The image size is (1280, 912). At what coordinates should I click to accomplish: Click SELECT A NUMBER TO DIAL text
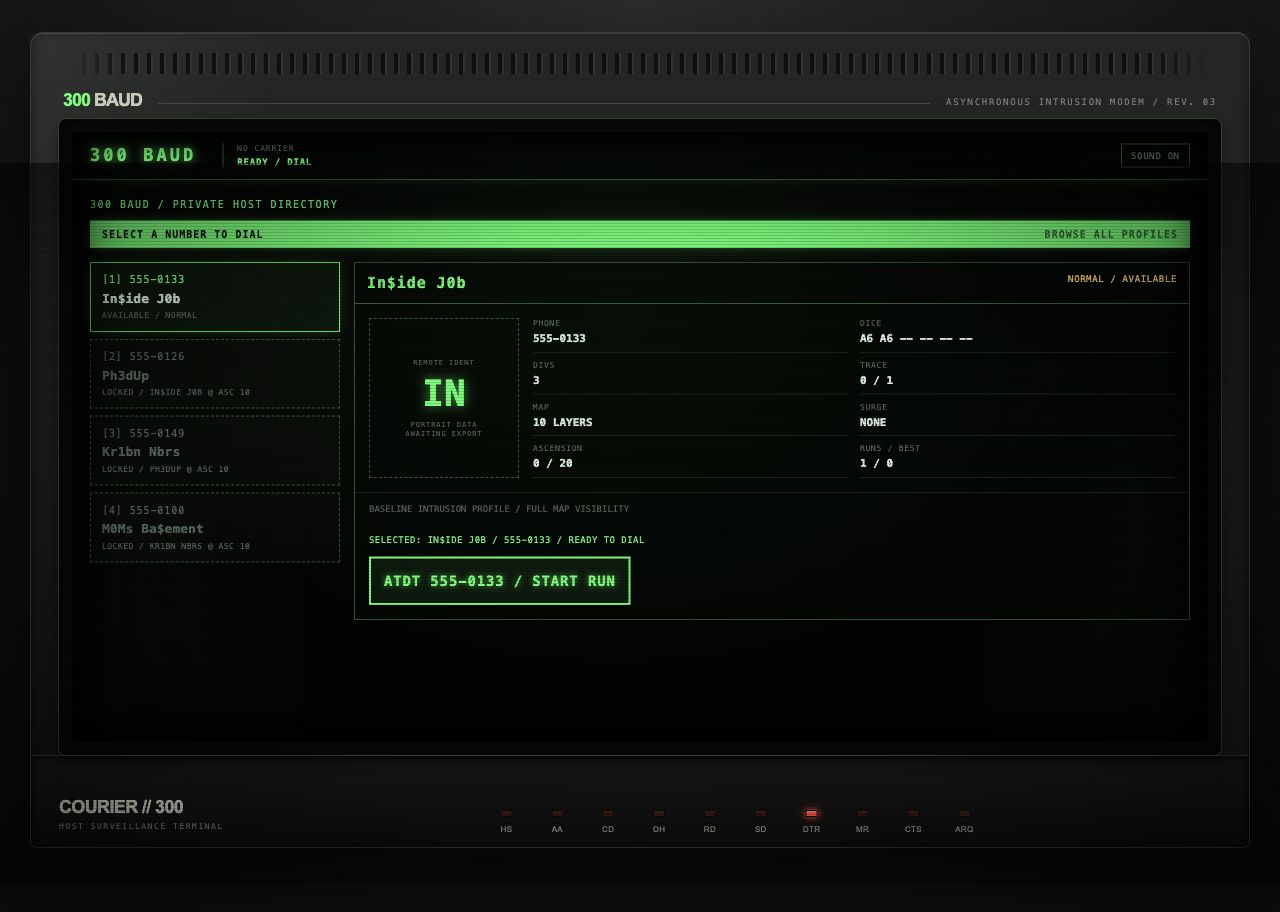[x=182, y=234]
